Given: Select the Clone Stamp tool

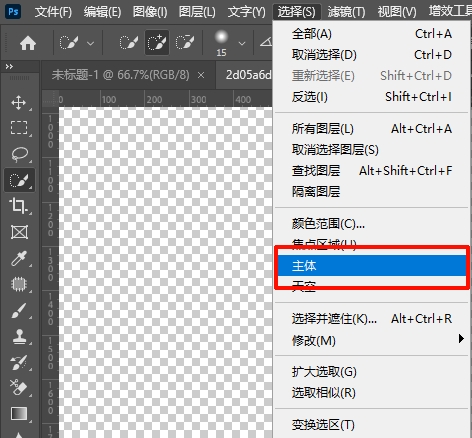Looking at the screenshot, I should tap(19, 336).
